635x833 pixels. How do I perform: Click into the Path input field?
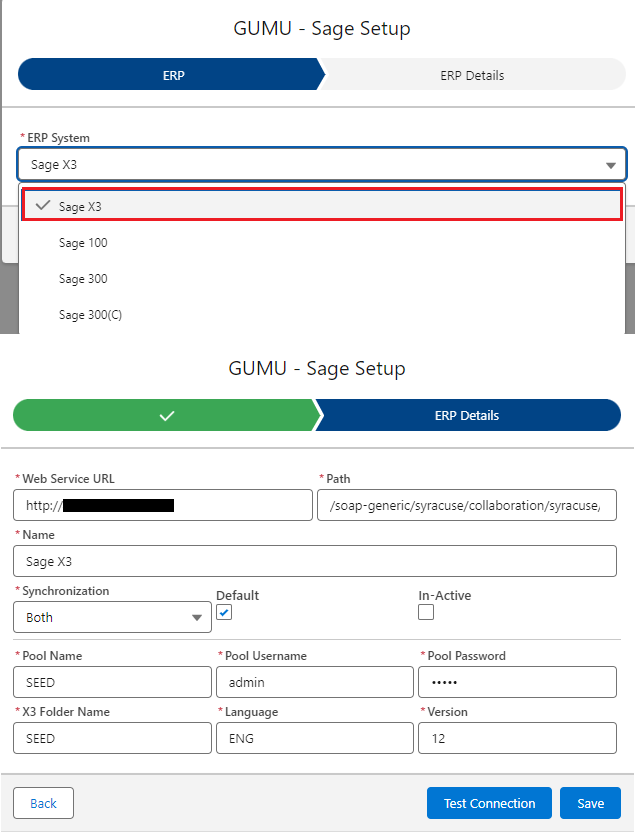click(466, 505)
